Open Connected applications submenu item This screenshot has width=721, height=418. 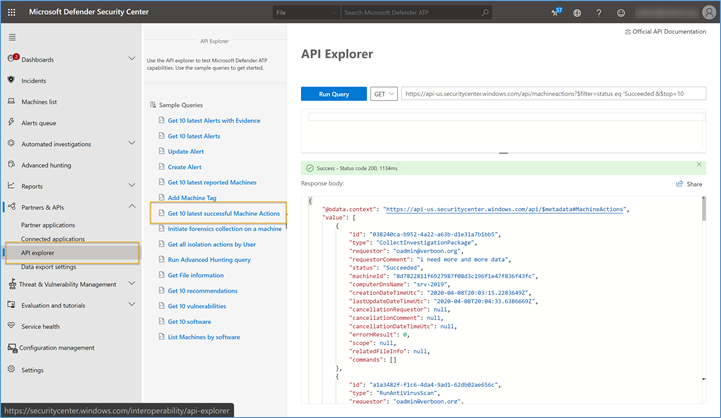pyautogui.click(x=53, y=239)
